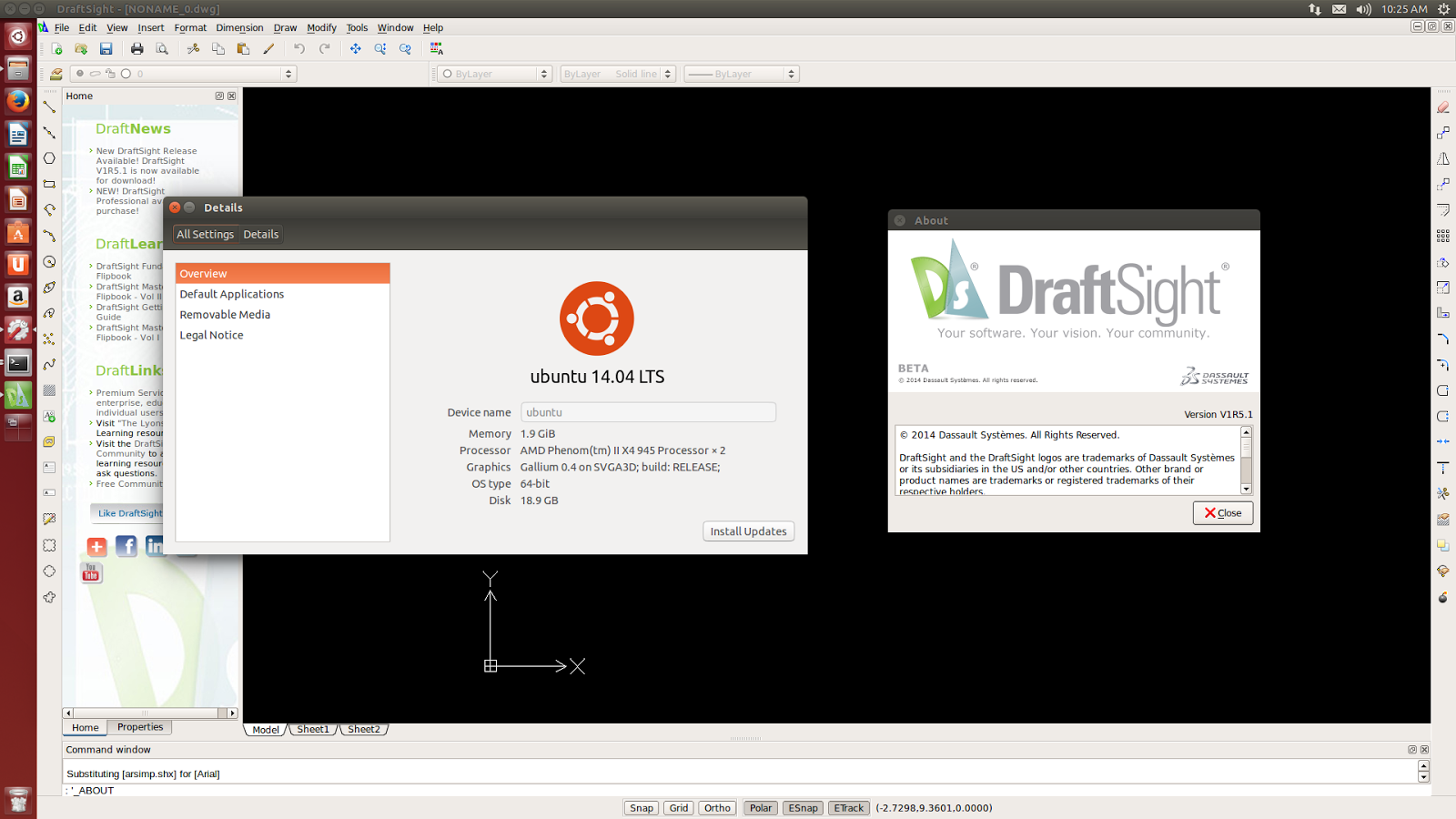Screen dimensions: 1456x819
Task: Click the Layers Manager icon
Action: click(x=56, y=74)
